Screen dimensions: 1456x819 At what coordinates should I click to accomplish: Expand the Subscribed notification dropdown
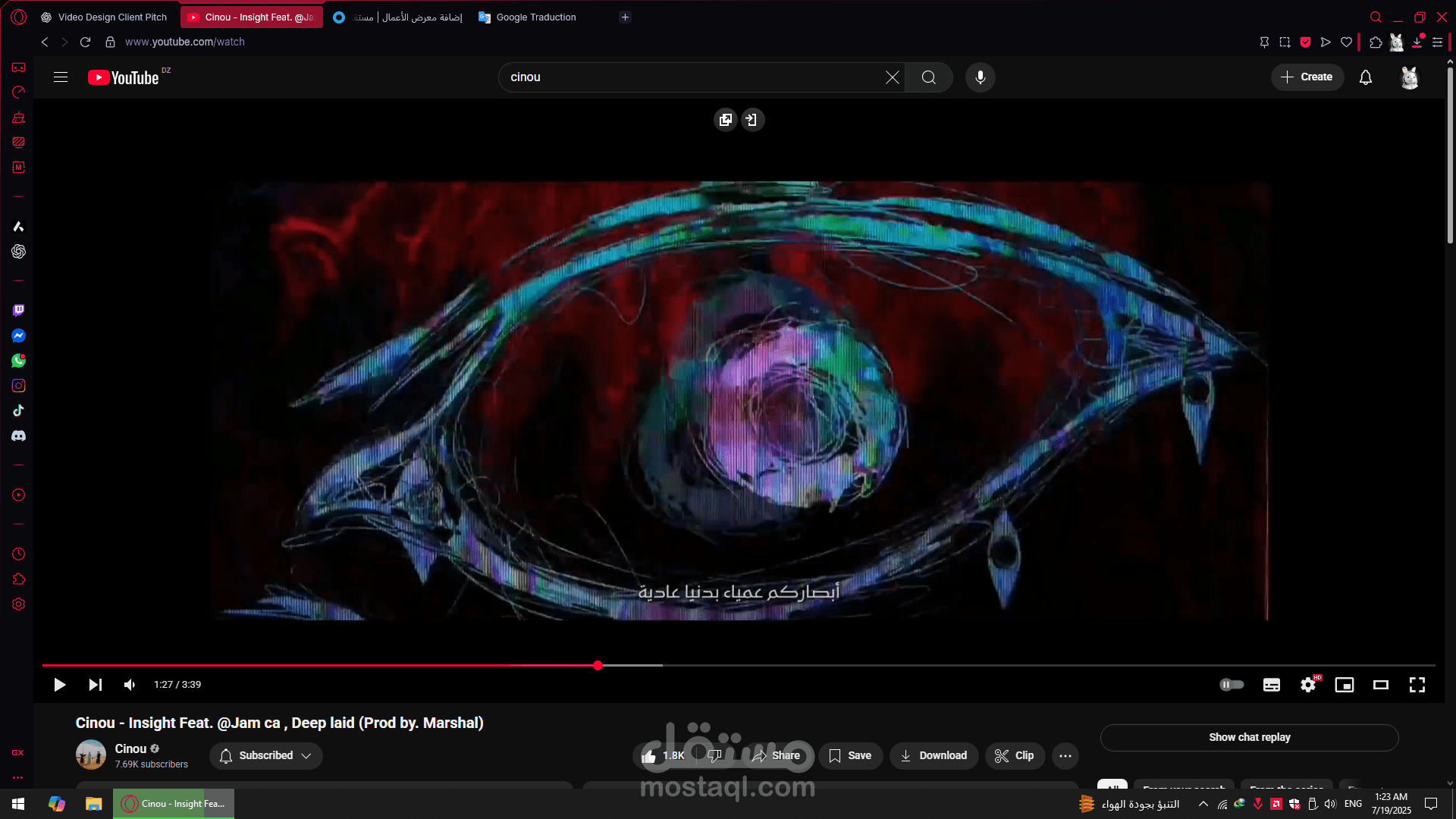click(266, 756)
